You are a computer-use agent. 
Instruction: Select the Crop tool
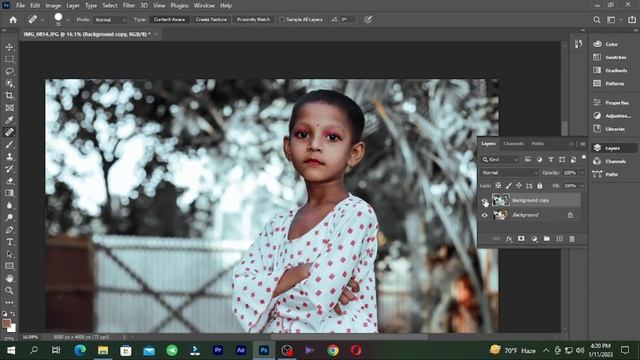[x=9, y=96]
